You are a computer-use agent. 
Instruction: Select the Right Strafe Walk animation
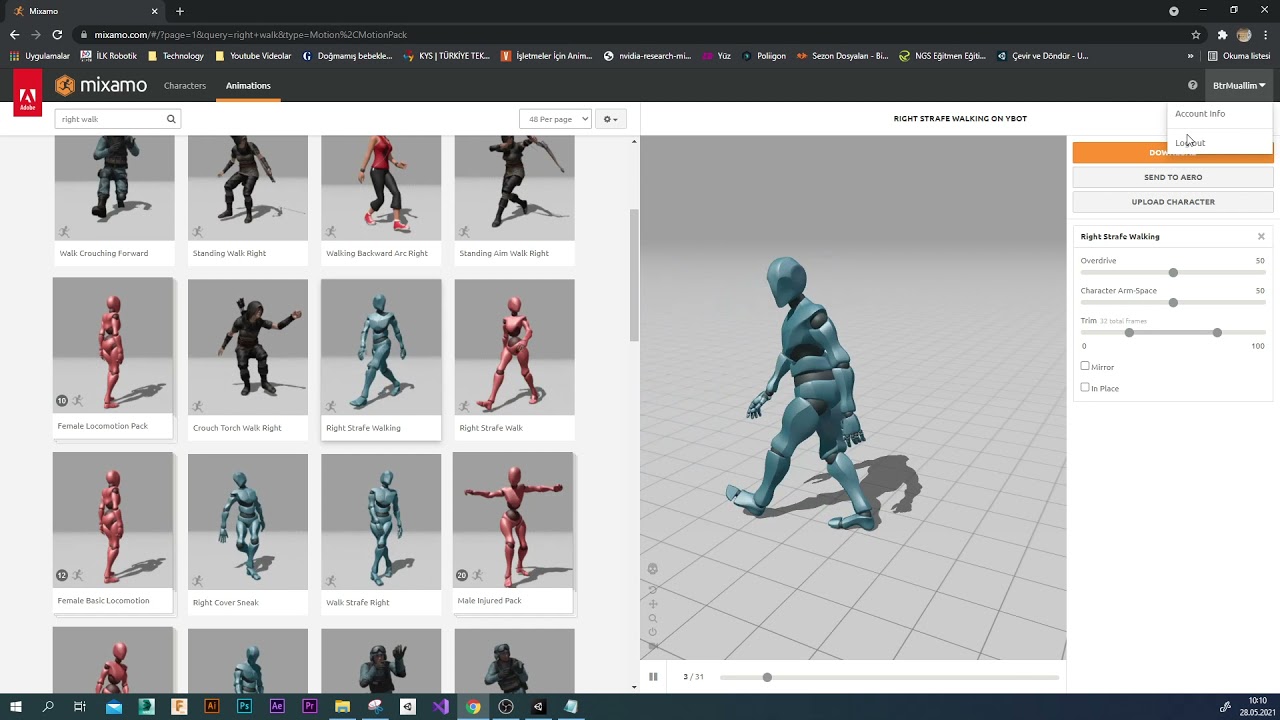[514, 359]
